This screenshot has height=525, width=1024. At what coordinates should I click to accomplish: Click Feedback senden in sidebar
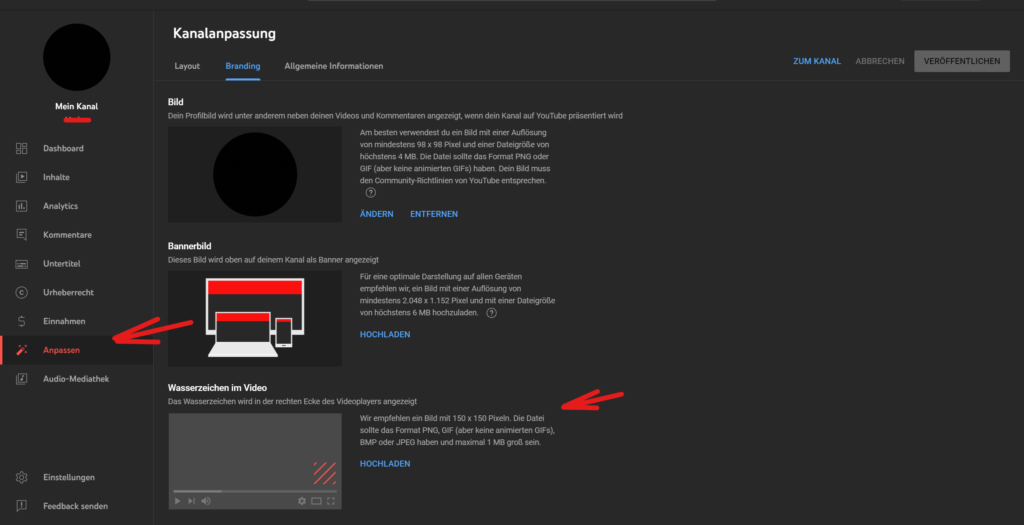pos(74,506)
